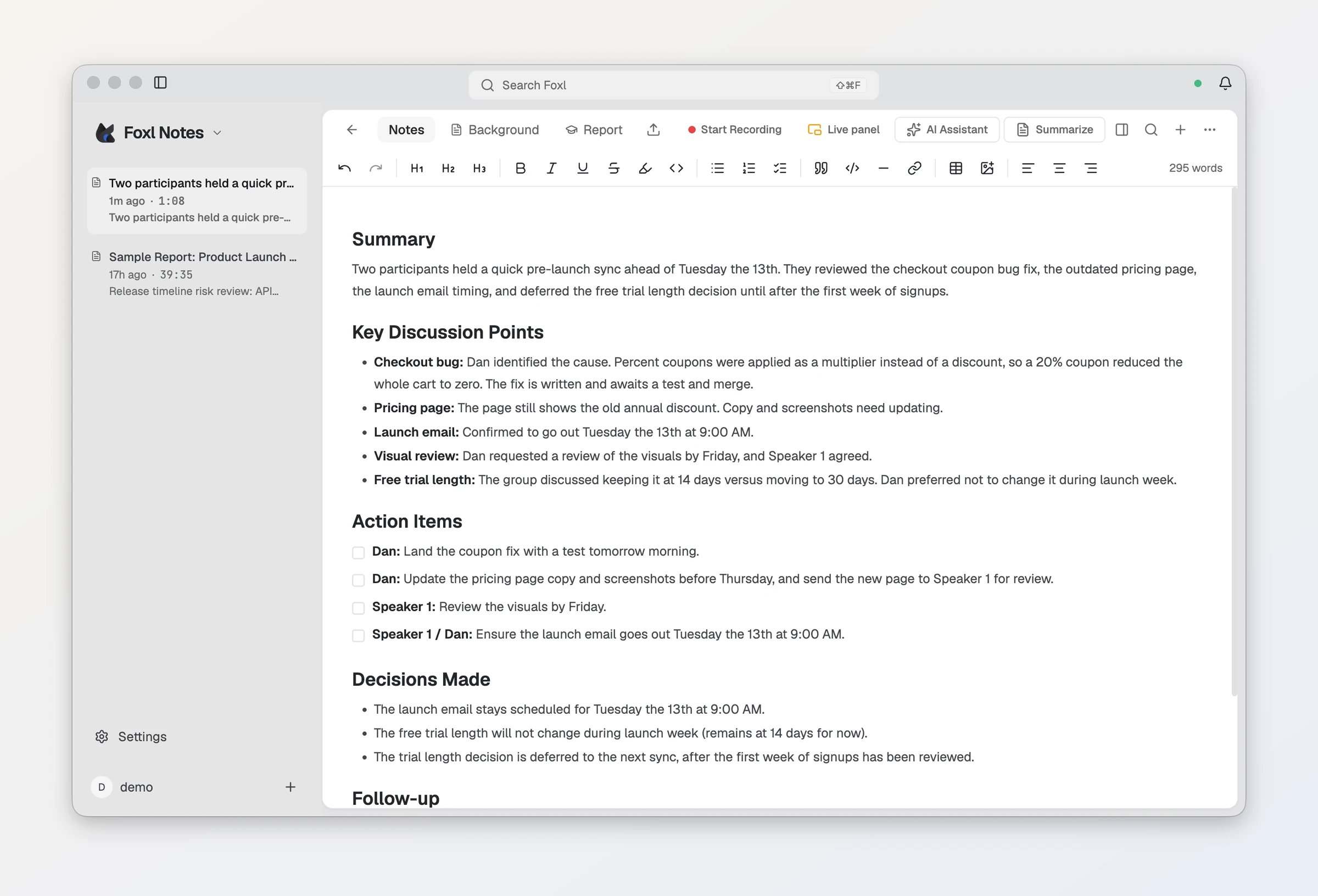
Task: Open the Live panel
Action: tap(844, 130)
